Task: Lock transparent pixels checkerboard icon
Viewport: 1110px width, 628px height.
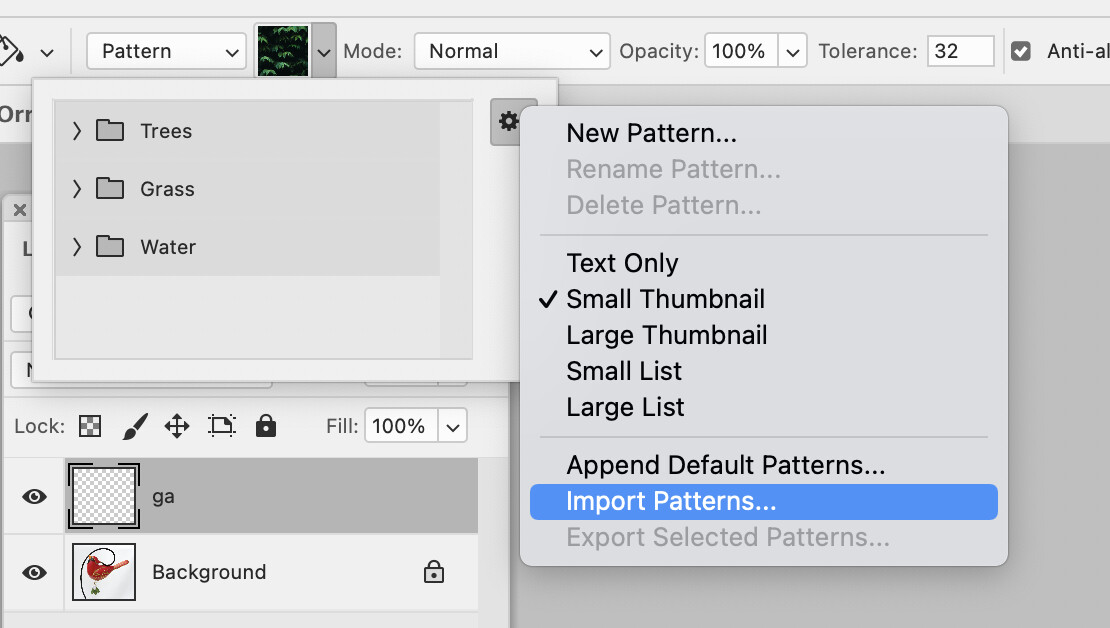Action: (x=90, y=426)
